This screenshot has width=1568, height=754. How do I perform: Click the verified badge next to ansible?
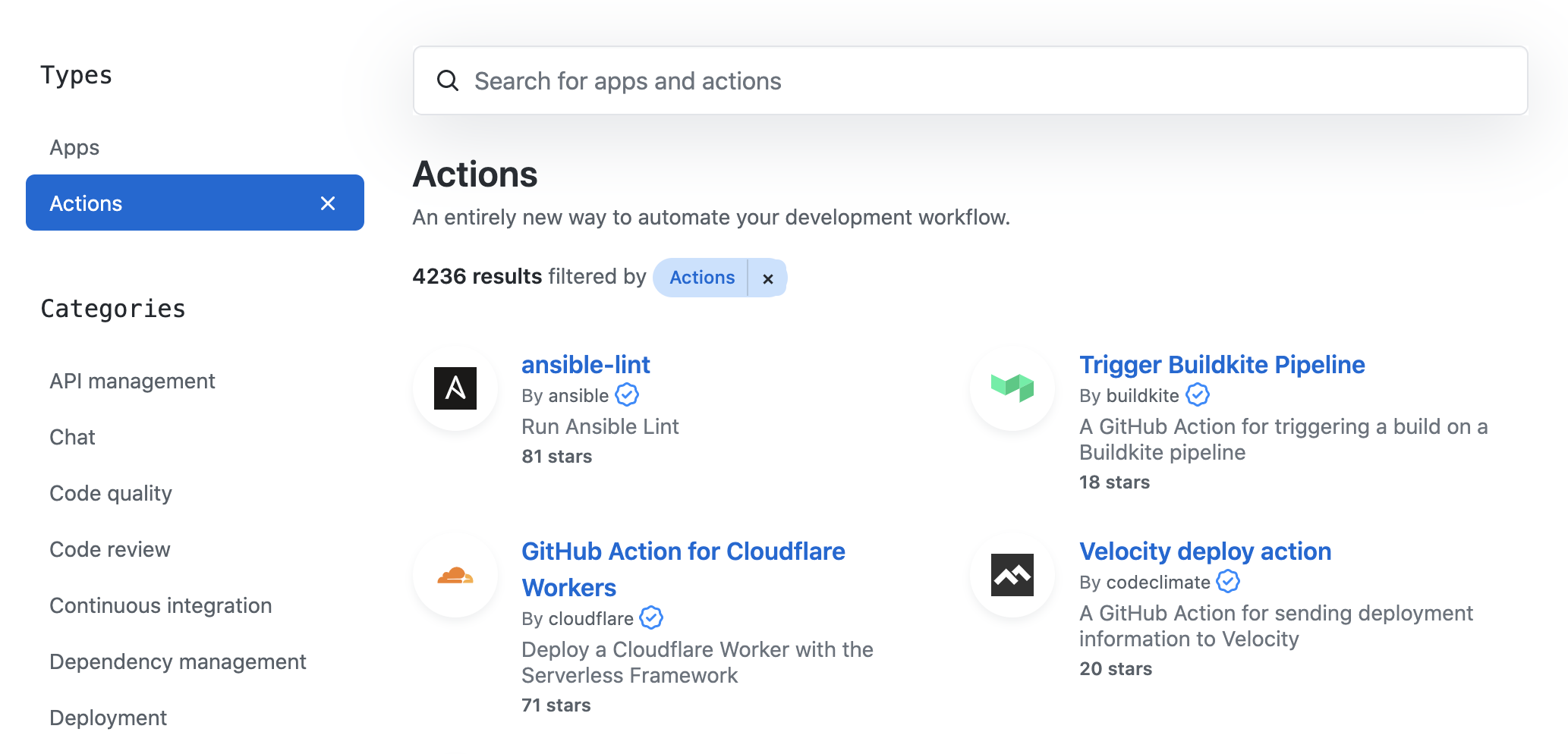627,394
